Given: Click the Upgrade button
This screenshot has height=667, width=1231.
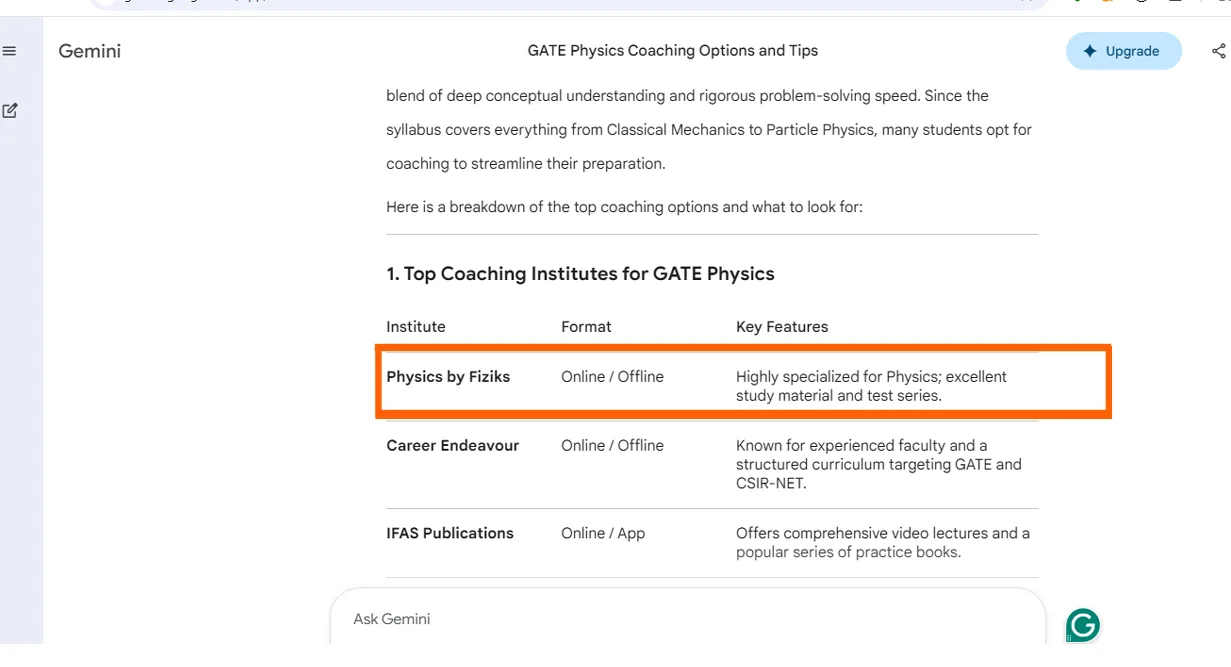Looking at the screenshot, I should point(1124,51).
